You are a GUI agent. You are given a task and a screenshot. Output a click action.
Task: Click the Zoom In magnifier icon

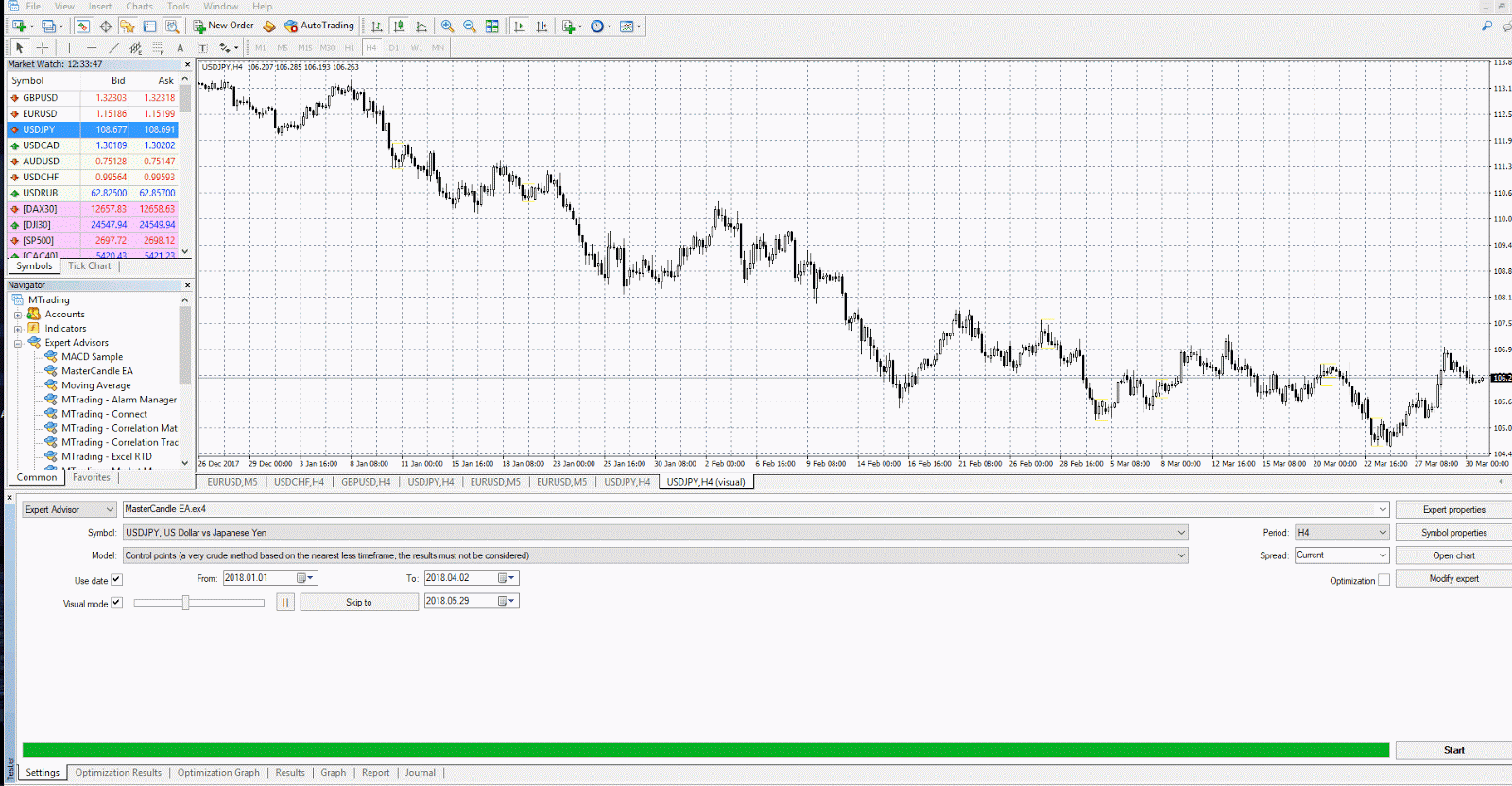point(447,26)
